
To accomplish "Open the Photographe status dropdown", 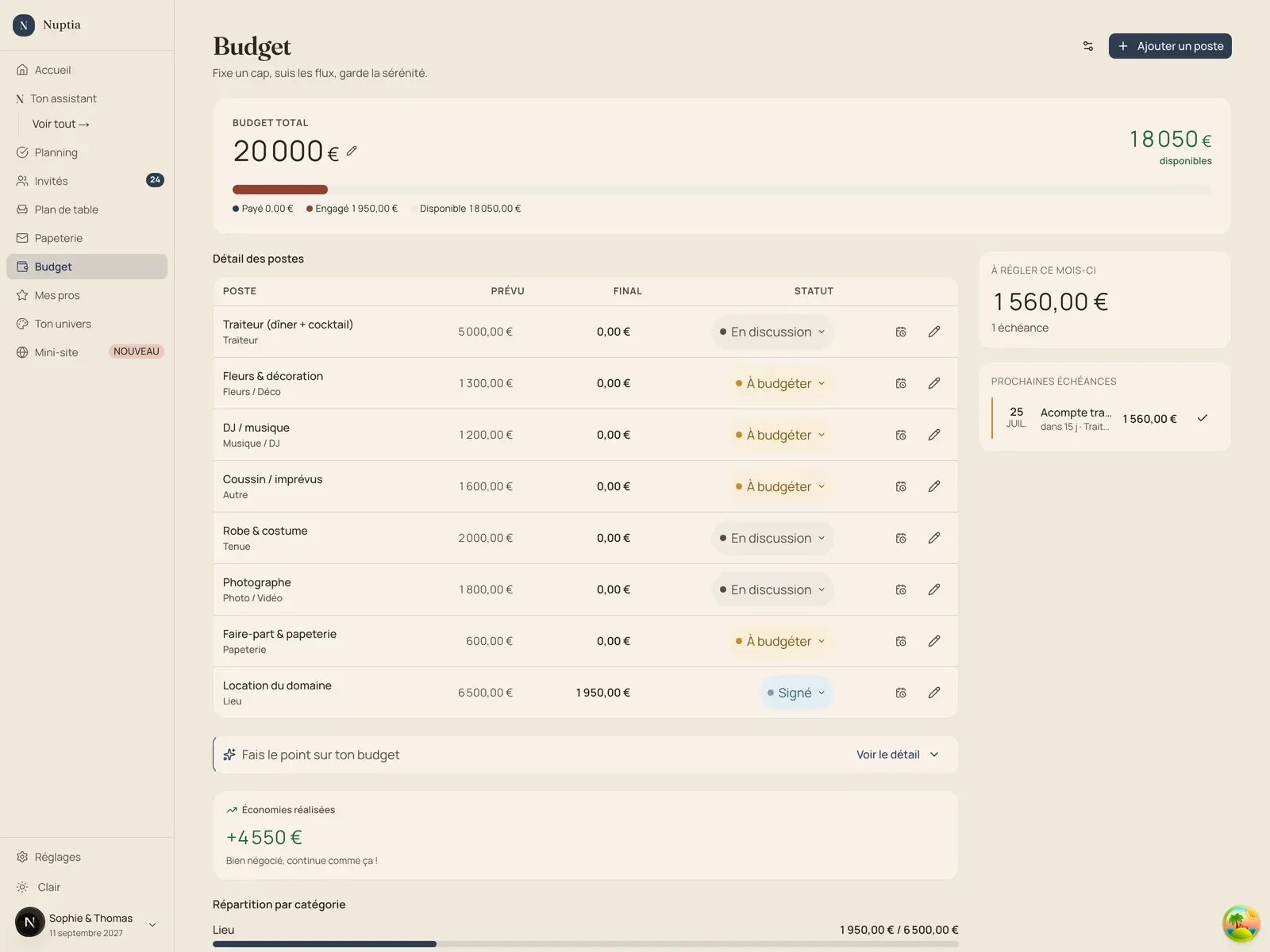I will (x=773, y=589).
